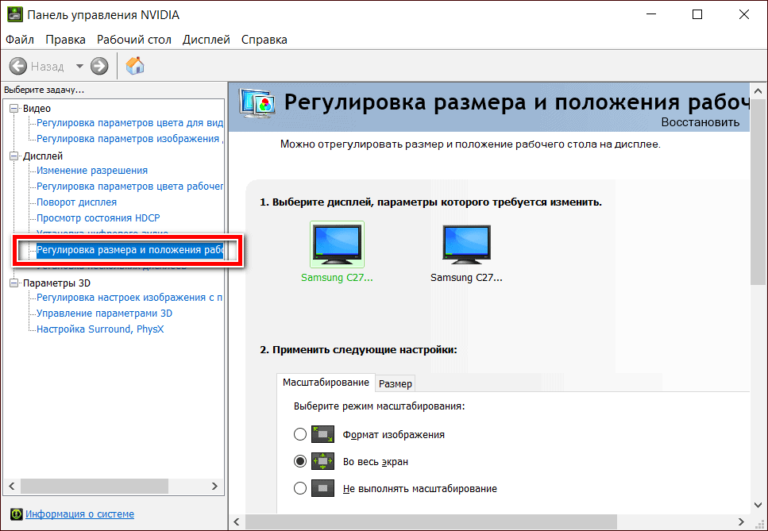This screenshot has width=768, height=531.
Task: Open the 'Правка' menu
Action: (x=65, y=40)
